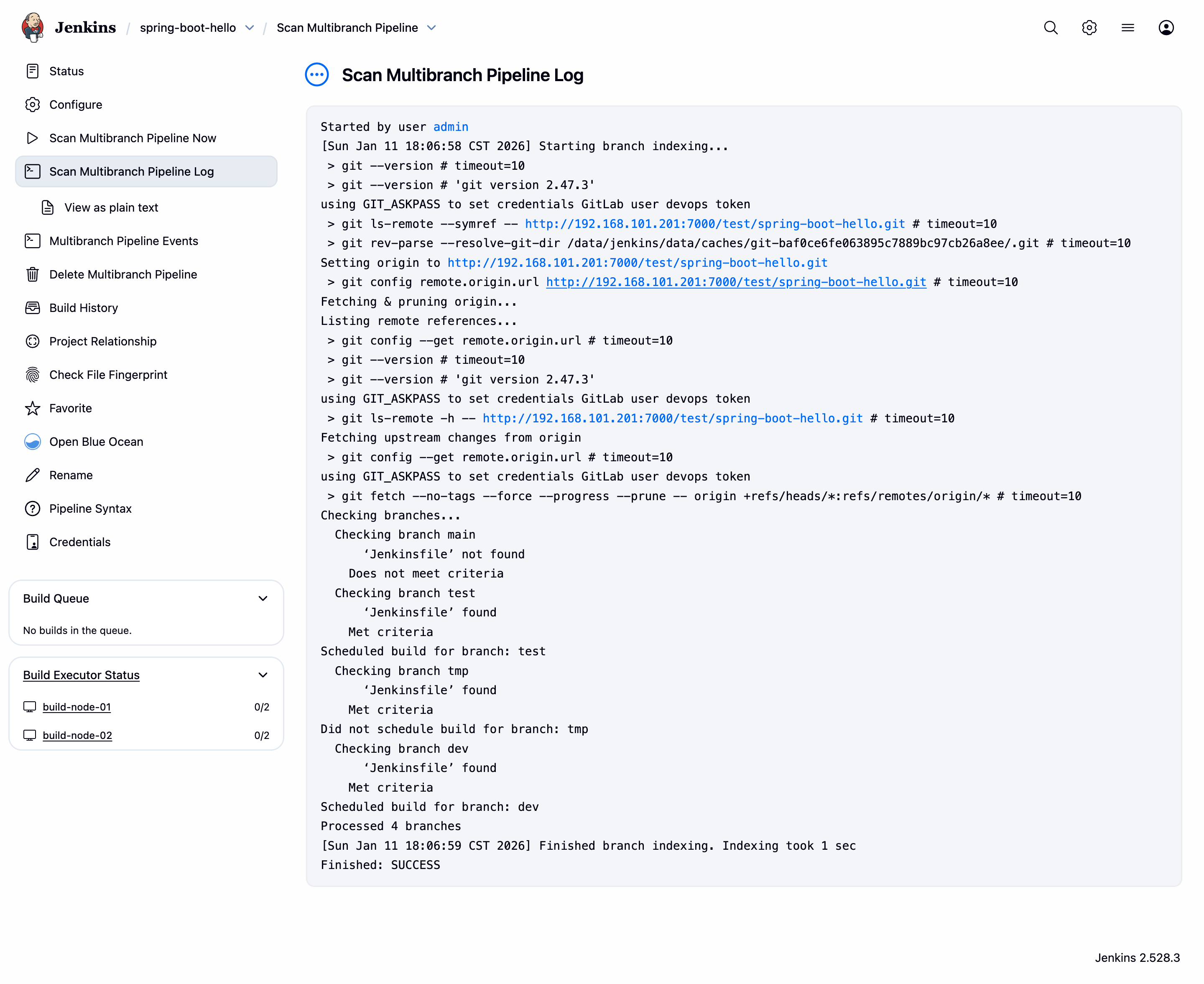1204x984 pixels.
Task: Open the Status sidebar item
Action: coord(66,71)
